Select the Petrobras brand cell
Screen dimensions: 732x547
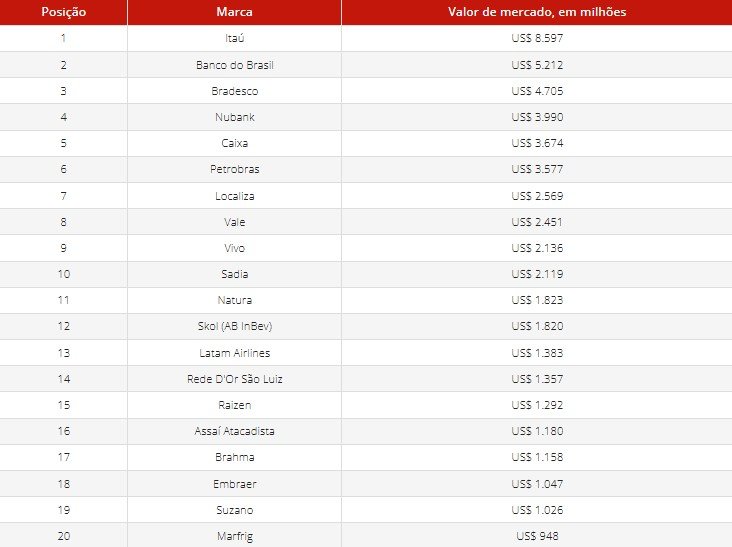pos(234,169)
